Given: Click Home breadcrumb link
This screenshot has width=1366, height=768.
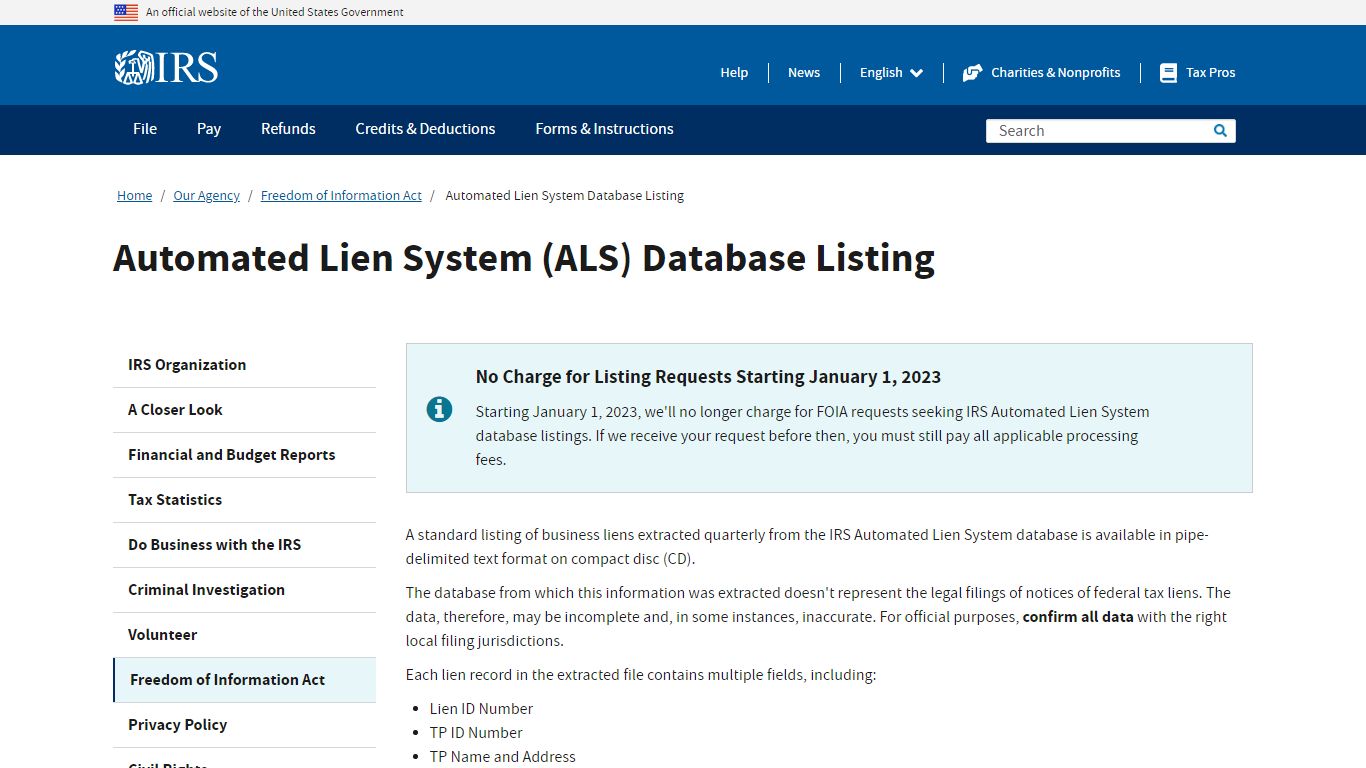Looking at the screenshot, I should coord(134,196).
